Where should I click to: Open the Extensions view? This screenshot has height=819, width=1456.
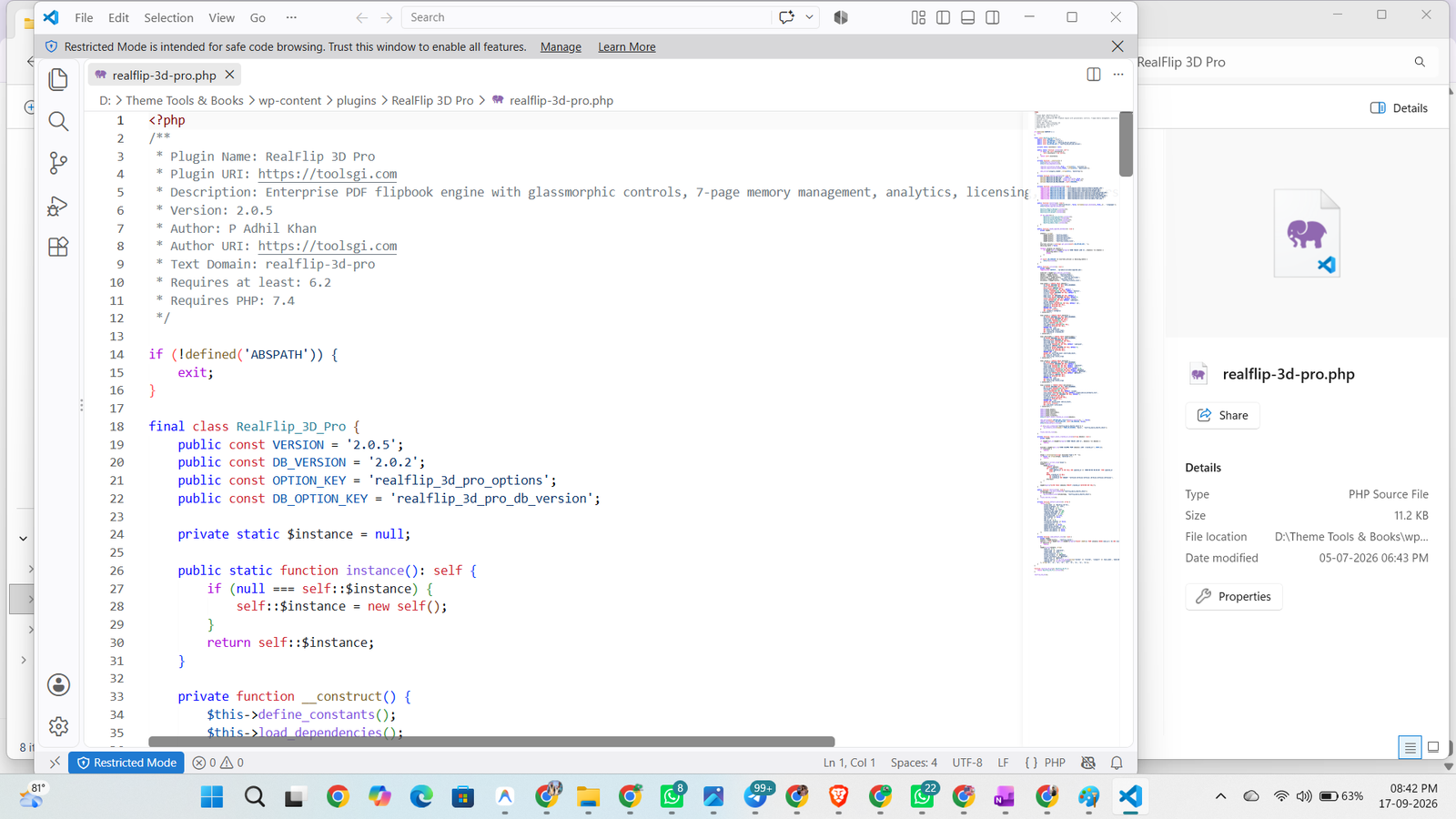tap(58, 248)
